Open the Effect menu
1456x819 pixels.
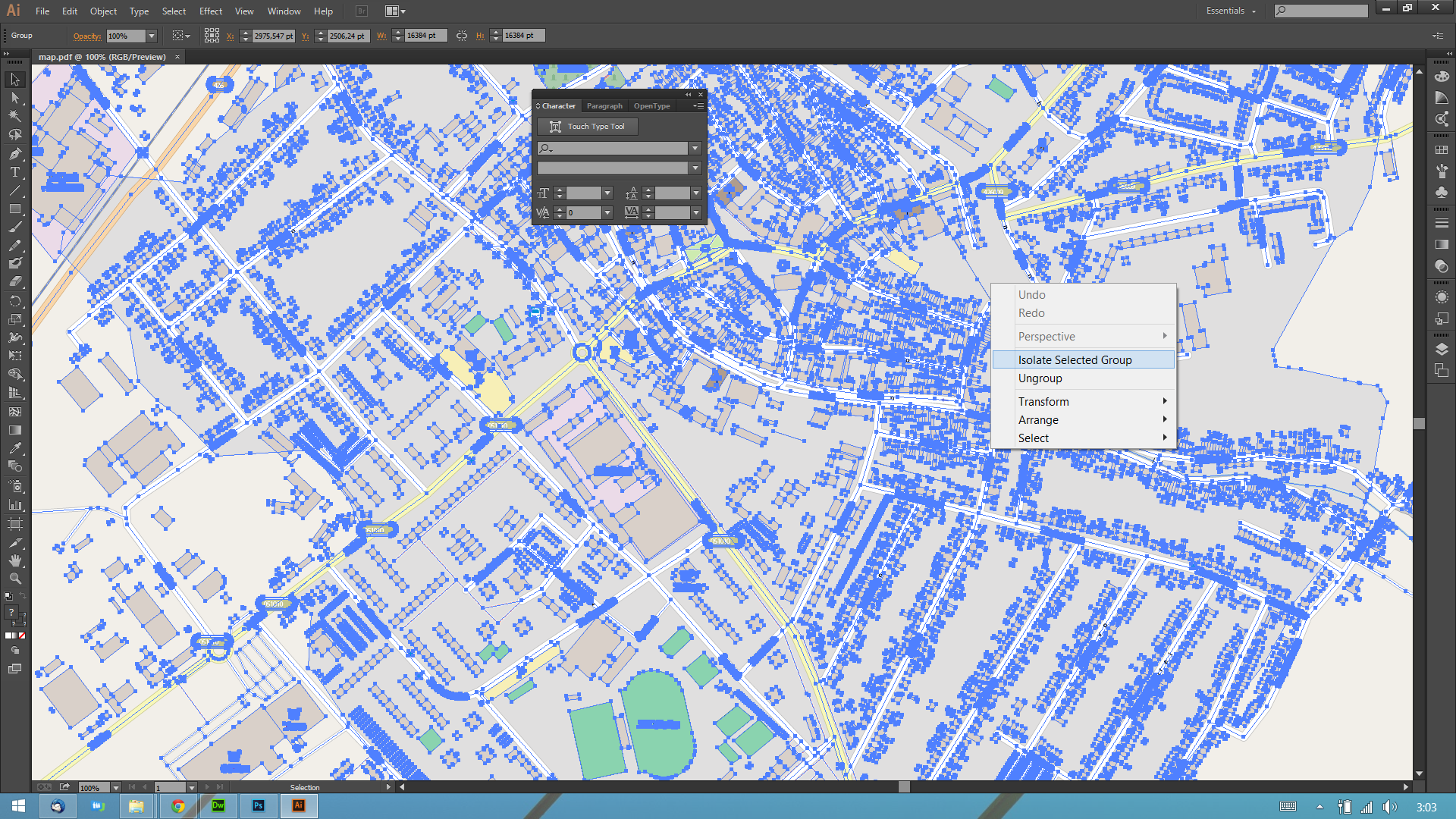click(211, 11)
